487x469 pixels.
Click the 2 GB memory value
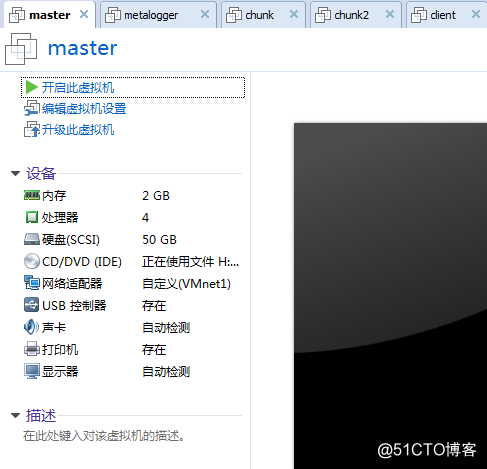tap(156, 196)
